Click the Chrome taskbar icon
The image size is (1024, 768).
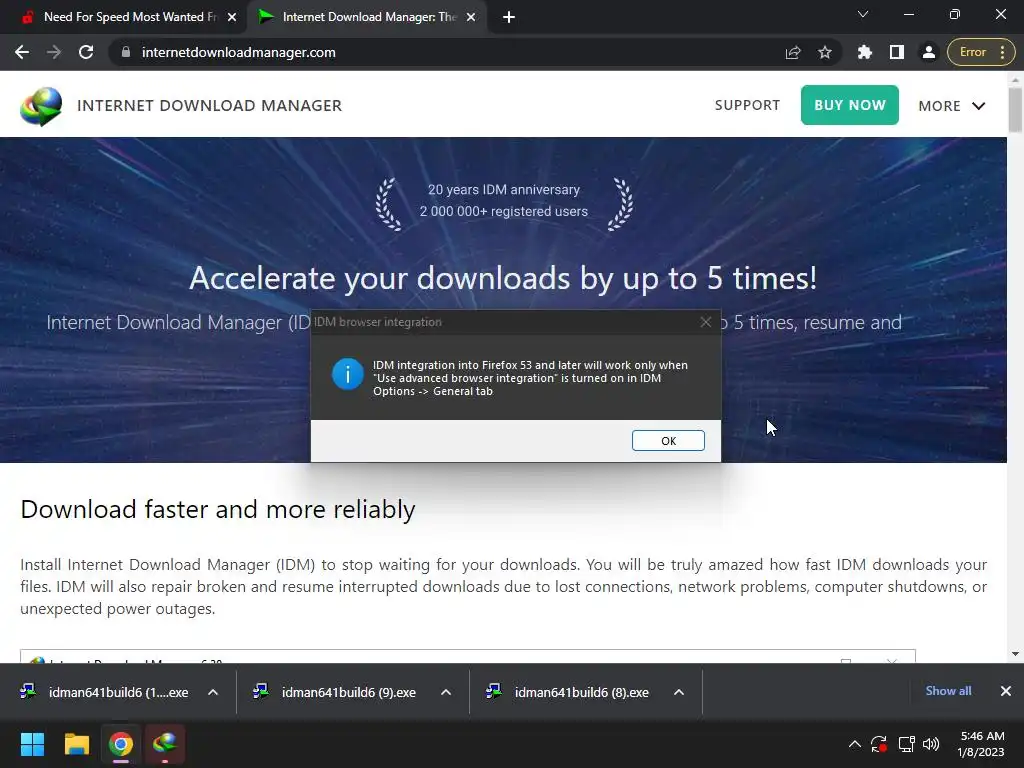pos(121,744)
